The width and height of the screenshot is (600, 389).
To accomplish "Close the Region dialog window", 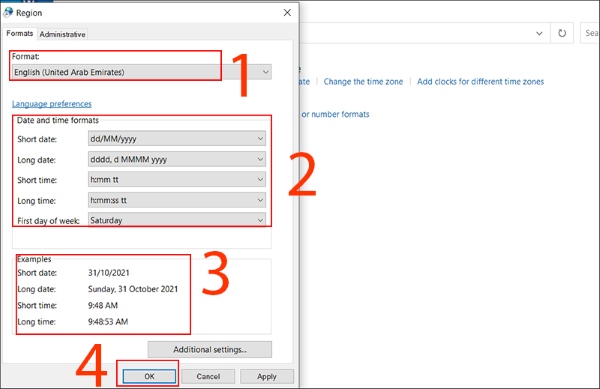I will pyautogui.click(x=287, y=13).
